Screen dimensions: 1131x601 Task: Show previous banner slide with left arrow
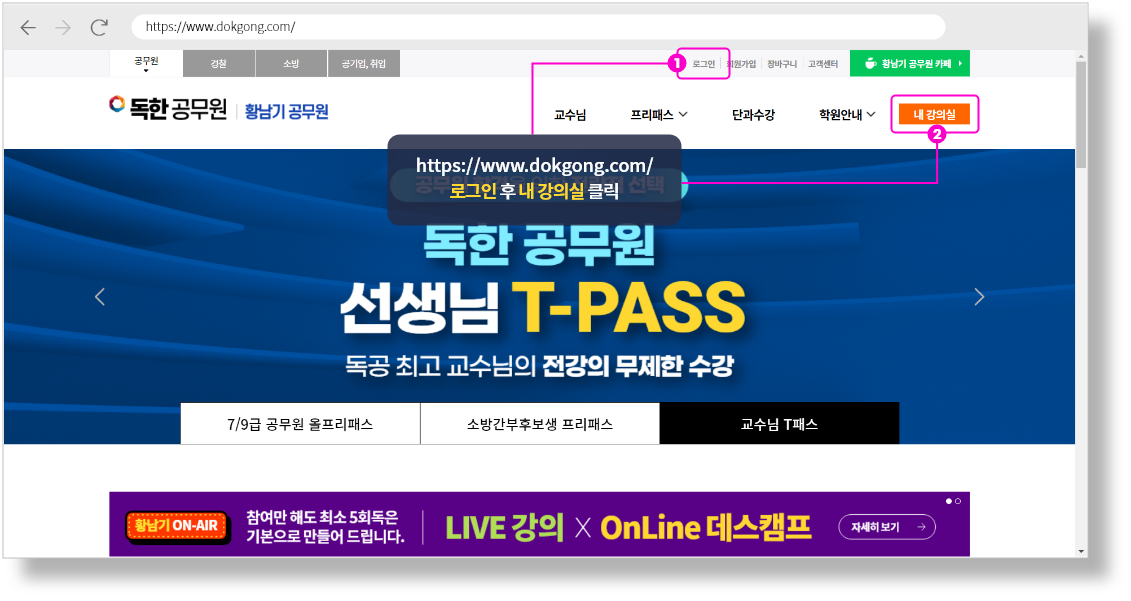100,297
